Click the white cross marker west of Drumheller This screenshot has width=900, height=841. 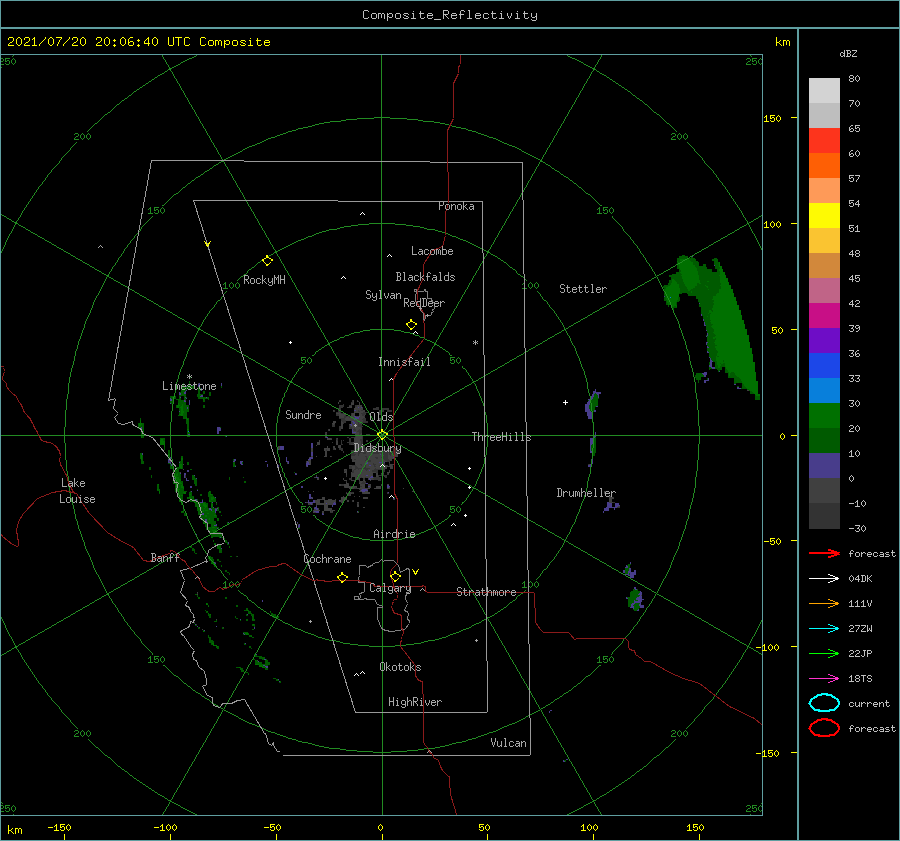pos(565,402)
